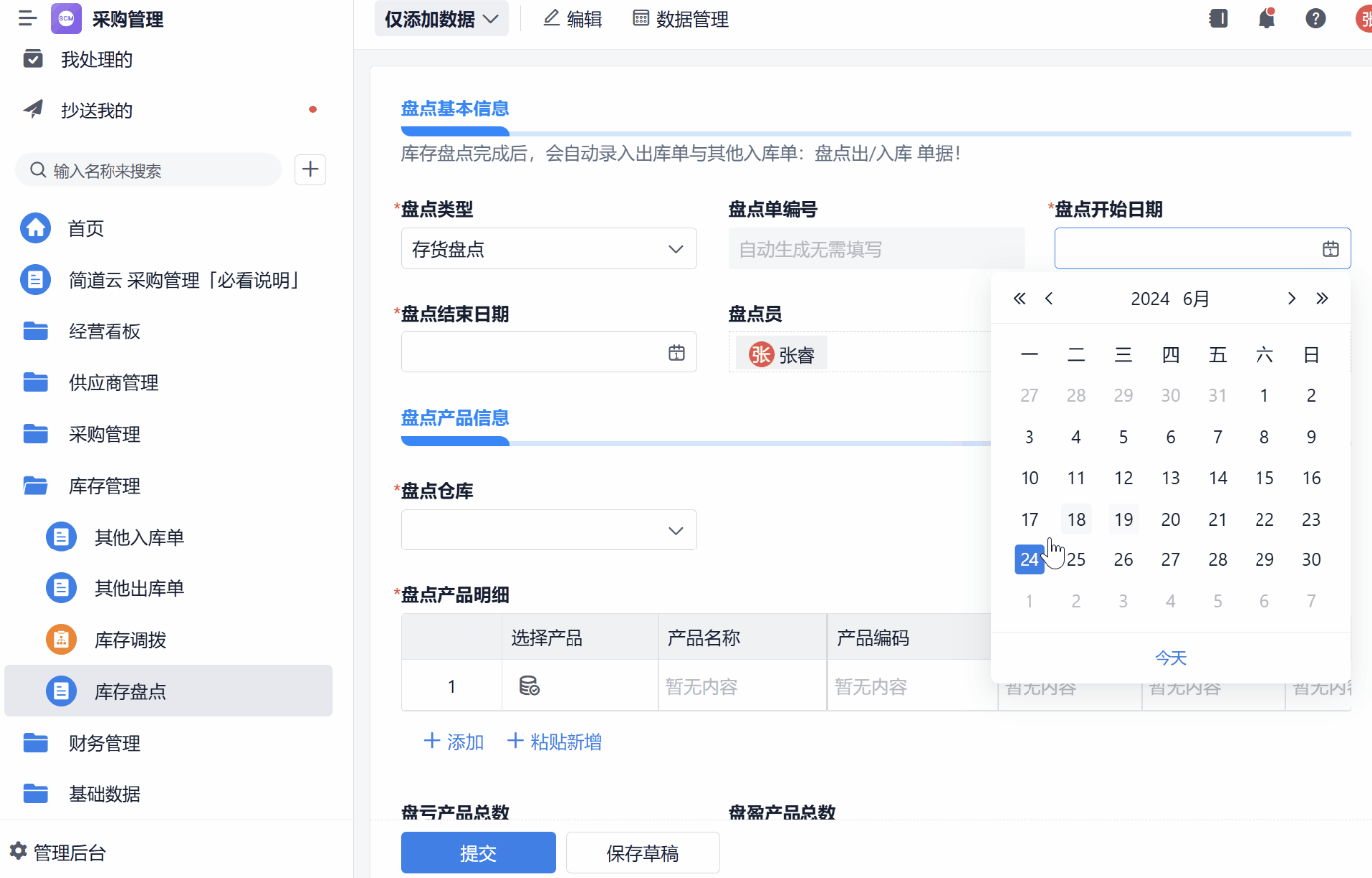
Task: Click the 数据管理 menu item
Action: [680, 18]
